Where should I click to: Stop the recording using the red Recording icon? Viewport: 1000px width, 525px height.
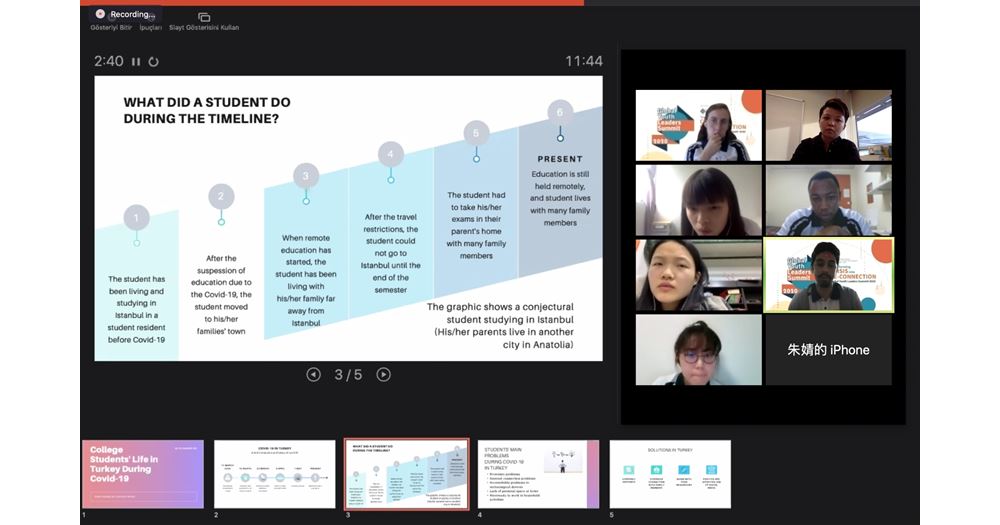100,14
